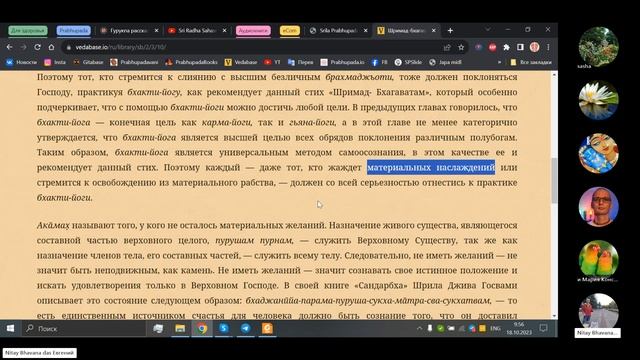Open the Prabhupadavani bookmark
The width and height of the screenshot is (640, 360).
pos(134,62)
